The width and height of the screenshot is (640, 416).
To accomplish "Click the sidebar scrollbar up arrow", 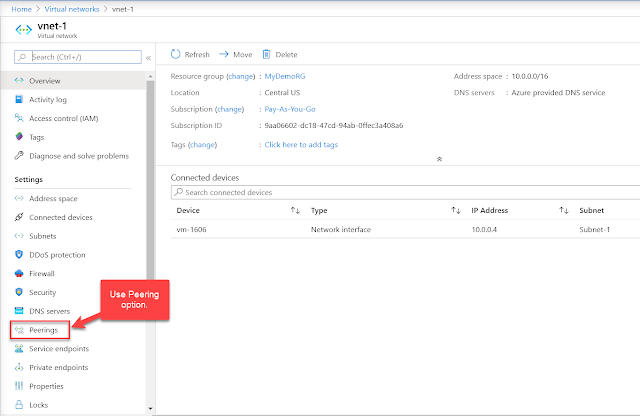I will (x=150, y=76).
